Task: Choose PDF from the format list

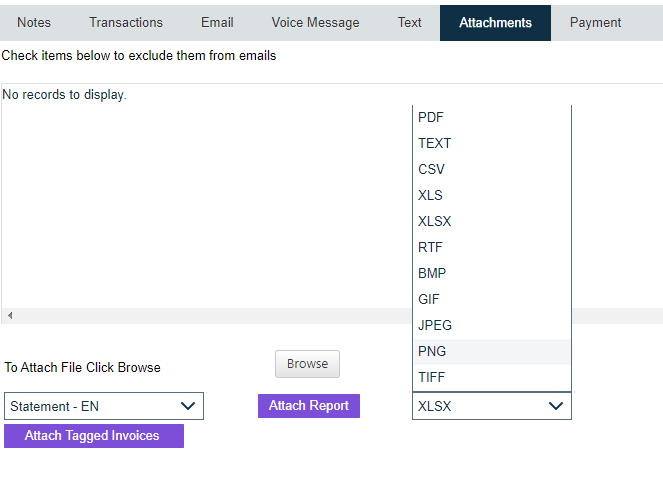Action: click(431, 117)
